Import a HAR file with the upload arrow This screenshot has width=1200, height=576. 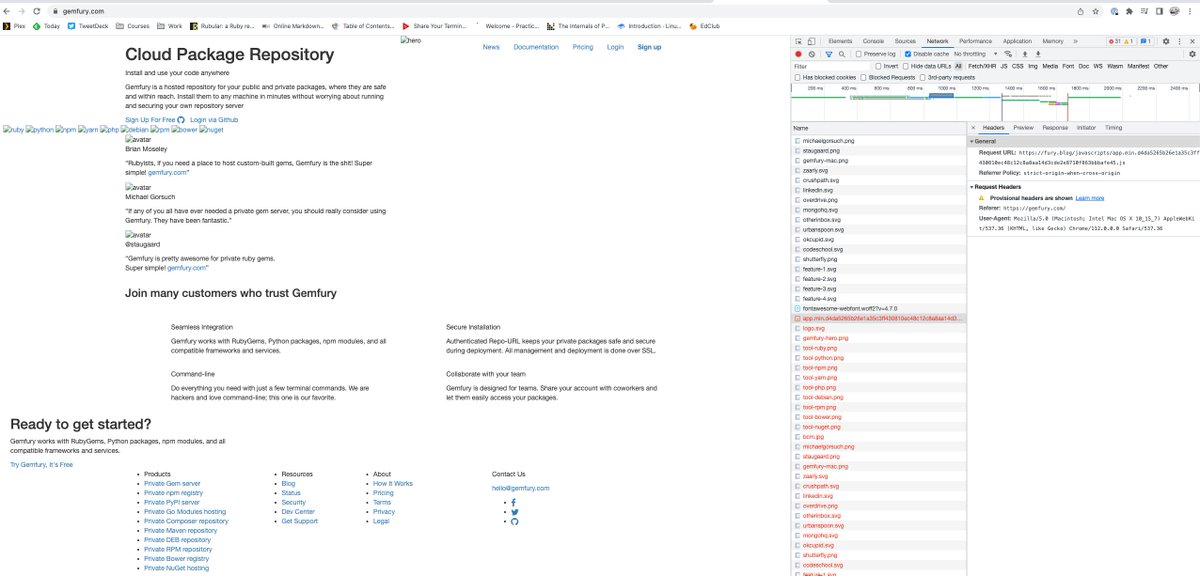coord(1024,54)
